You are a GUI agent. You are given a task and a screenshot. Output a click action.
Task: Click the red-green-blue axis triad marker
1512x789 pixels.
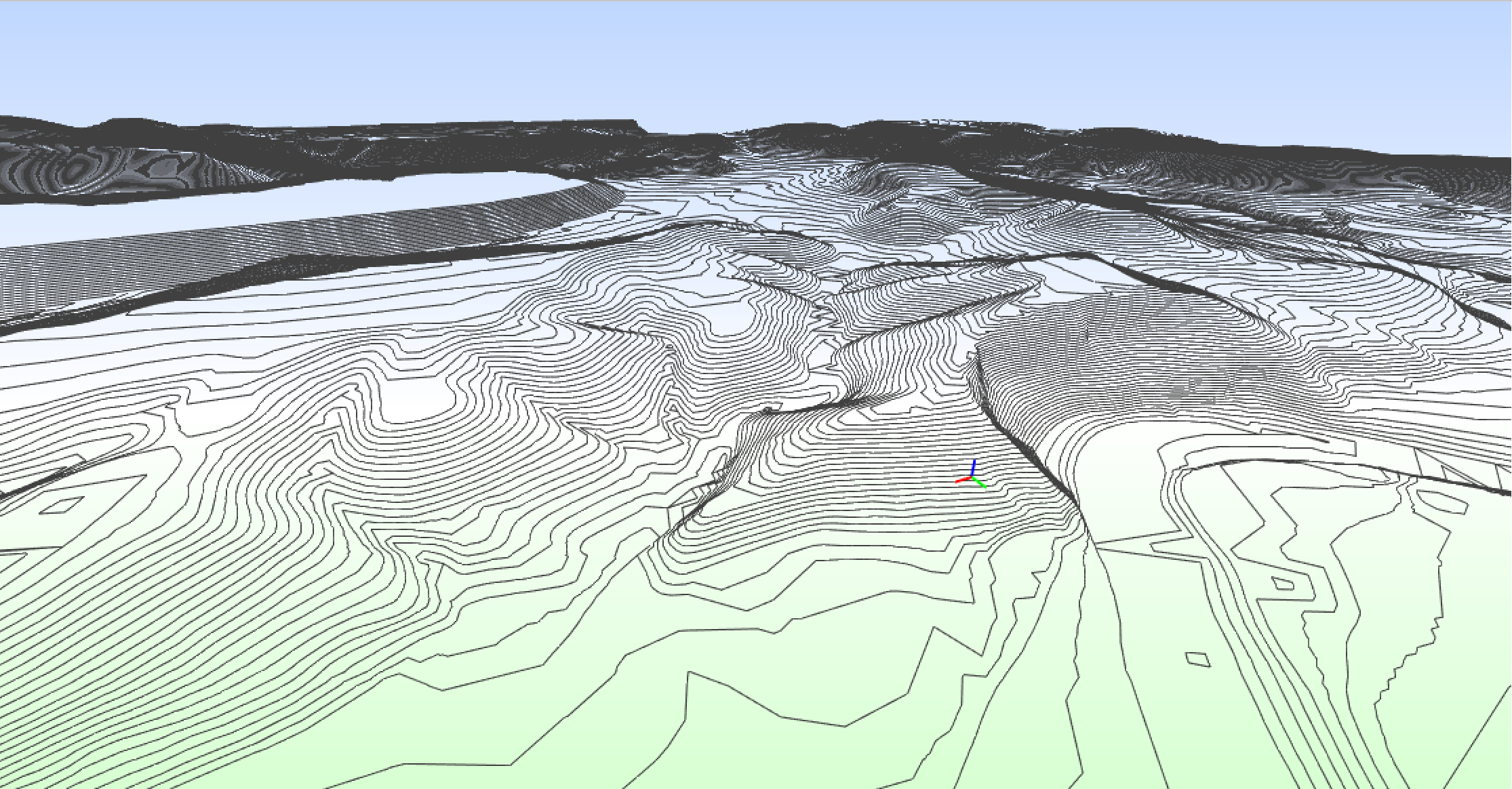coord(972,474)
